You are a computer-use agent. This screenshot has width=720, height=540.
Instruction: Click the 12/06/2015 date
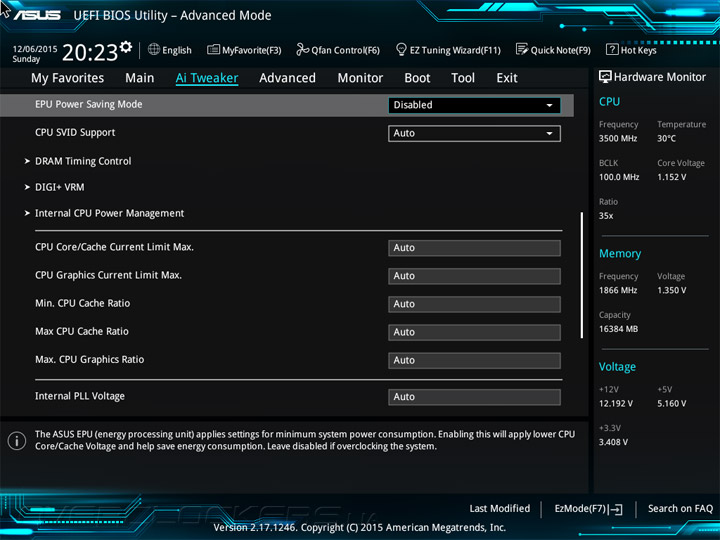35,49
